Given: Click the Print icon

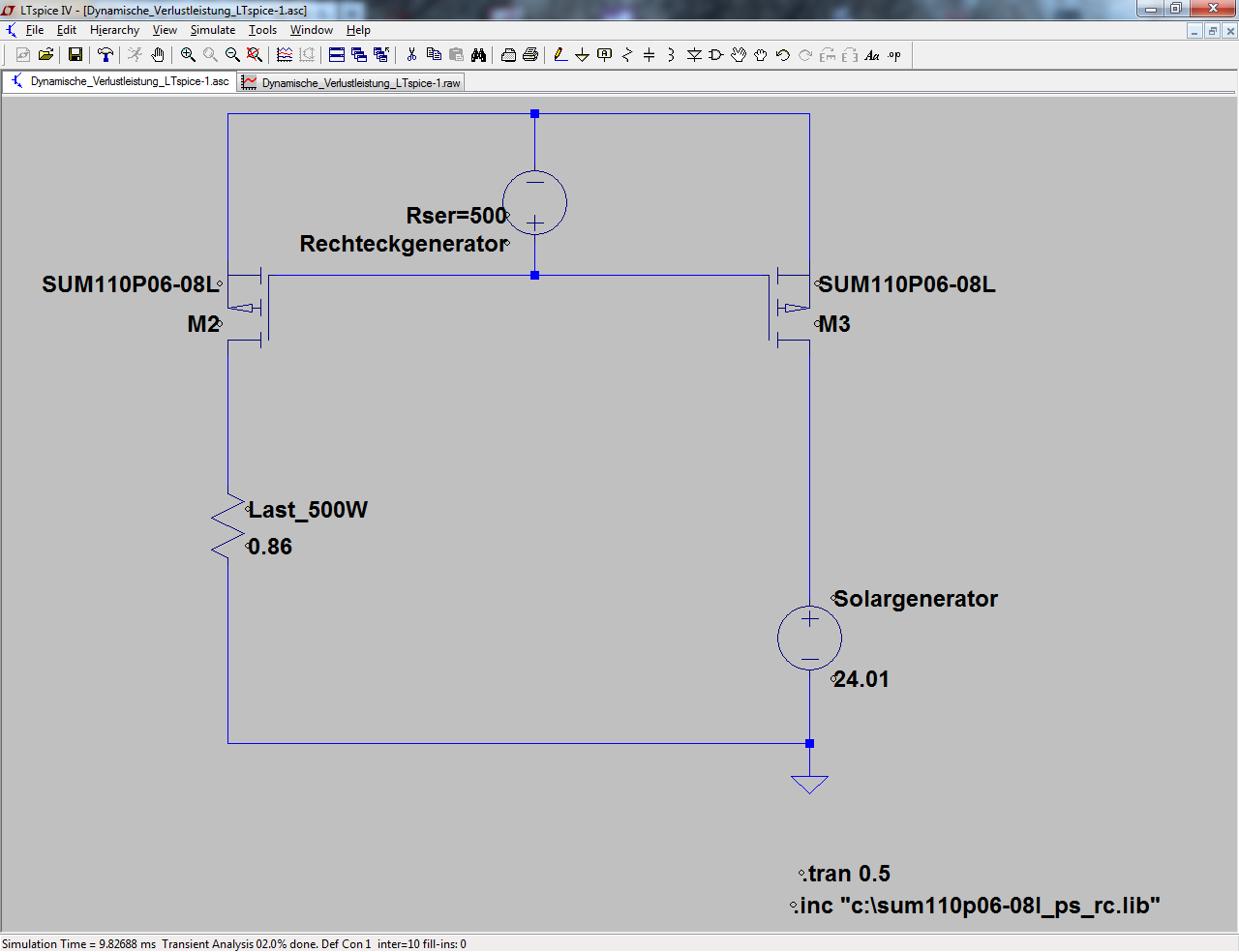Looking at the screenshot, I should (530, 55).
